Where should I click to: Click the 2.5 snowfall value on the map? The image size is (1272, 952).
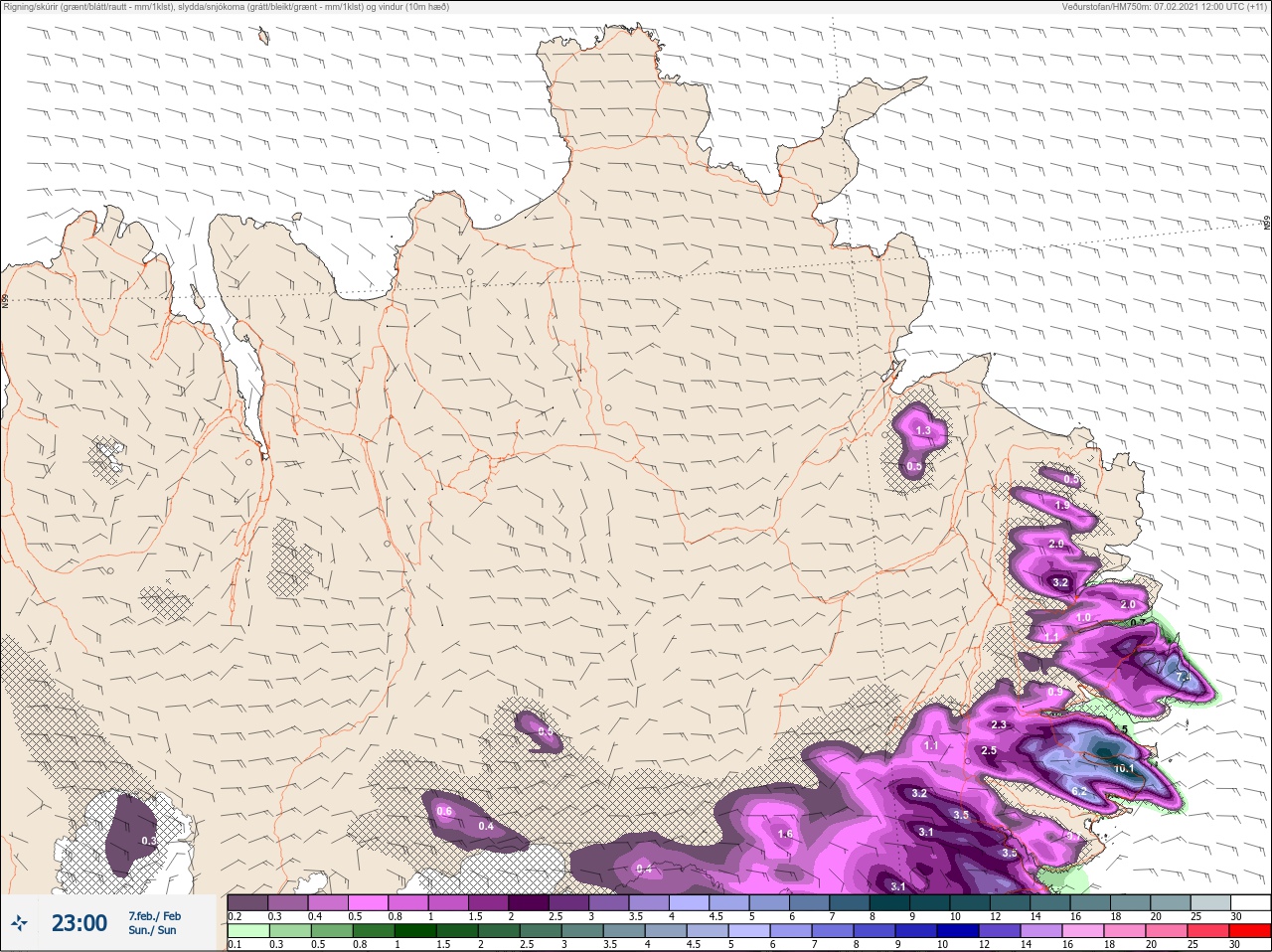click(x=989, y=750)
